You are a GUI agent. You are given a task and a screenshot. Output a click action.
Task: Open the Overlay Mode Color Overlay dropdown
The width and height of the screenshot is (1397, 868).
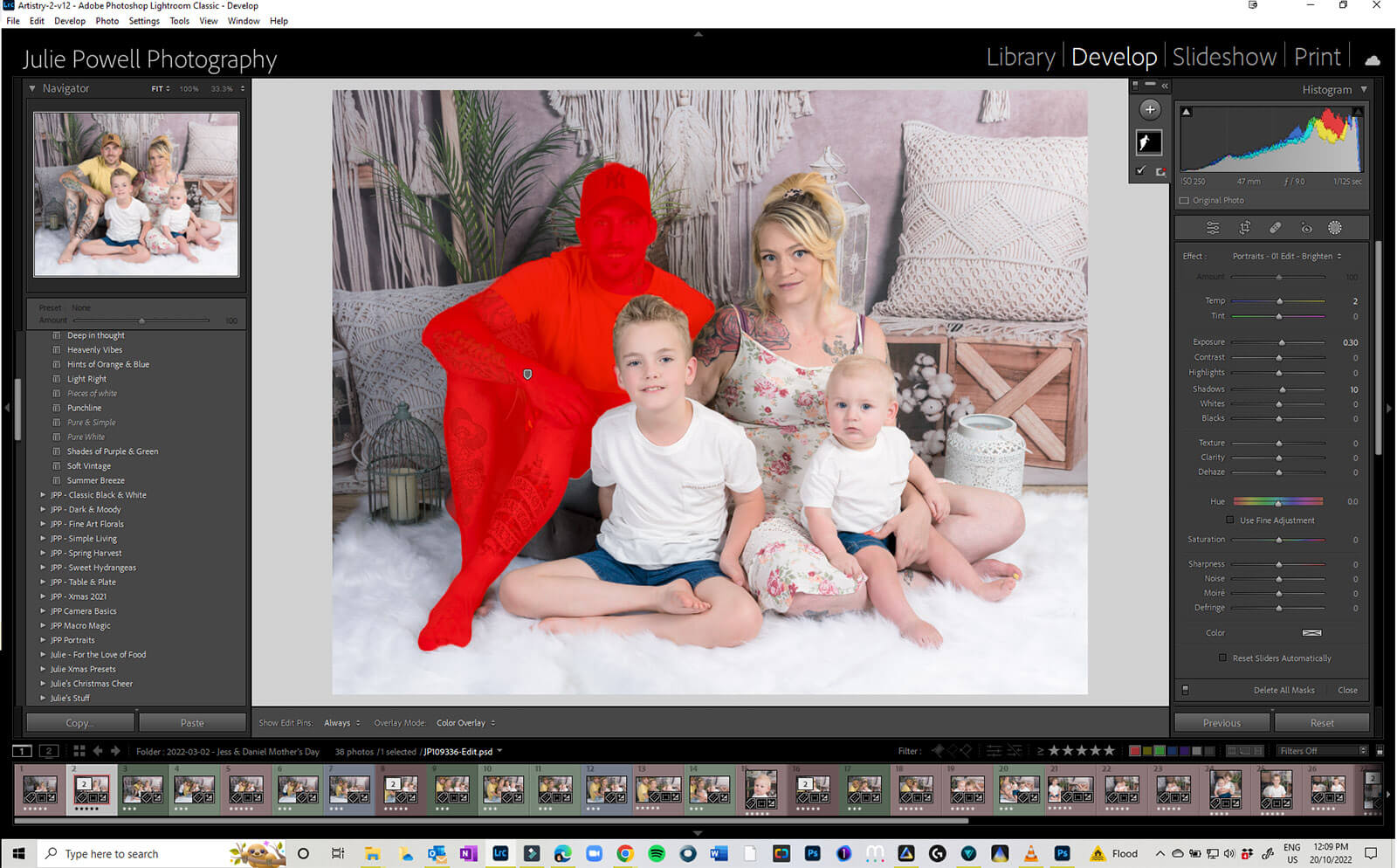[x=465, y=723]
